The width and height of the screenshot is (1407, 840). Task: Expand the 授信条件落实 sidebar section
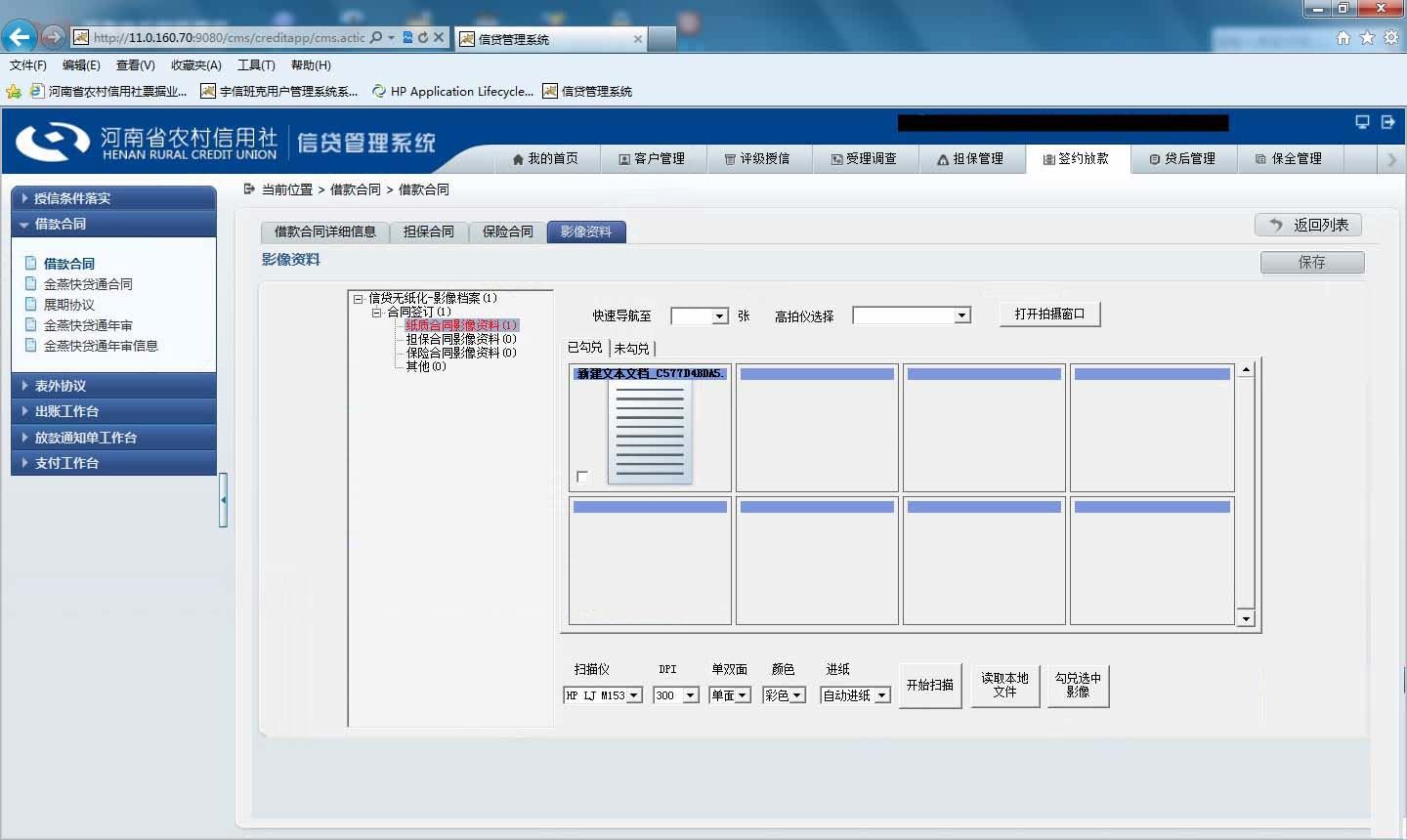(x=113, y=197)
